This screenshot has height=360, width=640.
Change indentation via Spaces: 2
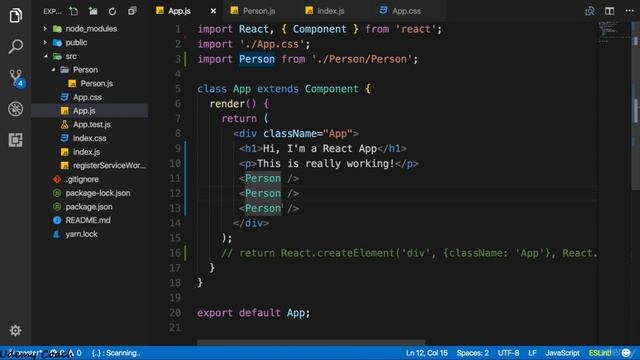click(x=472, y=353)
